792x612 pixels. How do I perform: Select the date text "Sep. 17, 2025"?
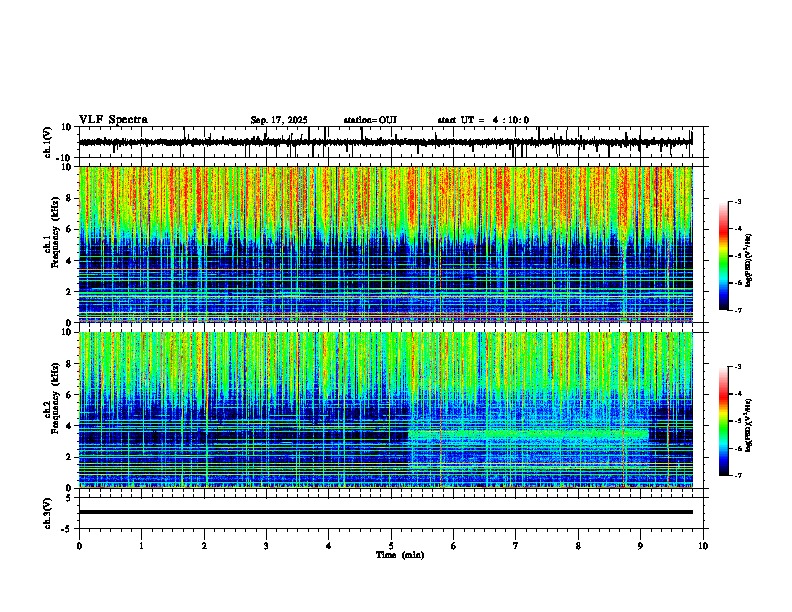279,120
